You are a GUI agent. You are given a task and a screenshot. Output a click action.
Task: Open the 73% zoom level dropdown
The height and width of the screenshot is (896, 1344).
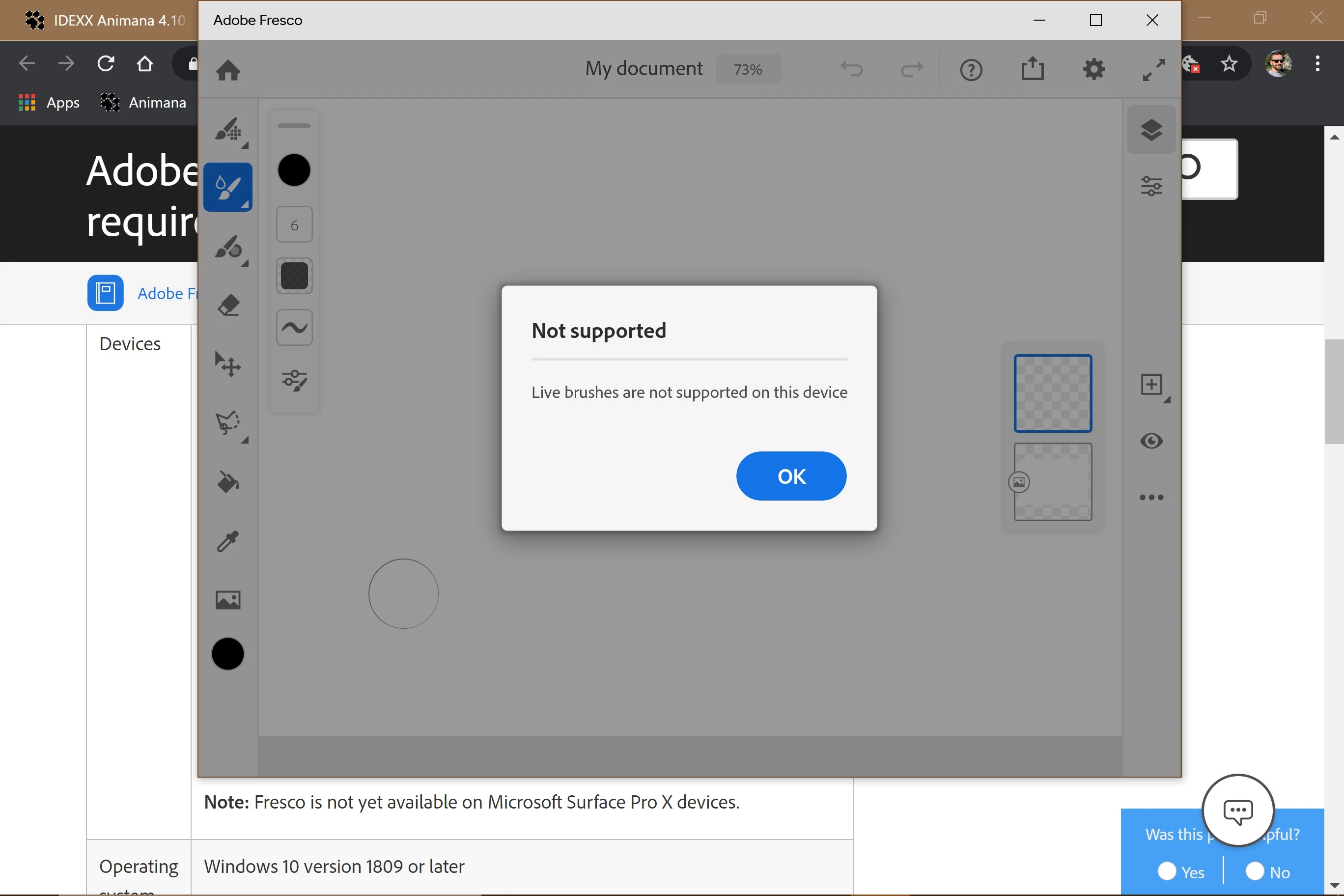point(748,69)
